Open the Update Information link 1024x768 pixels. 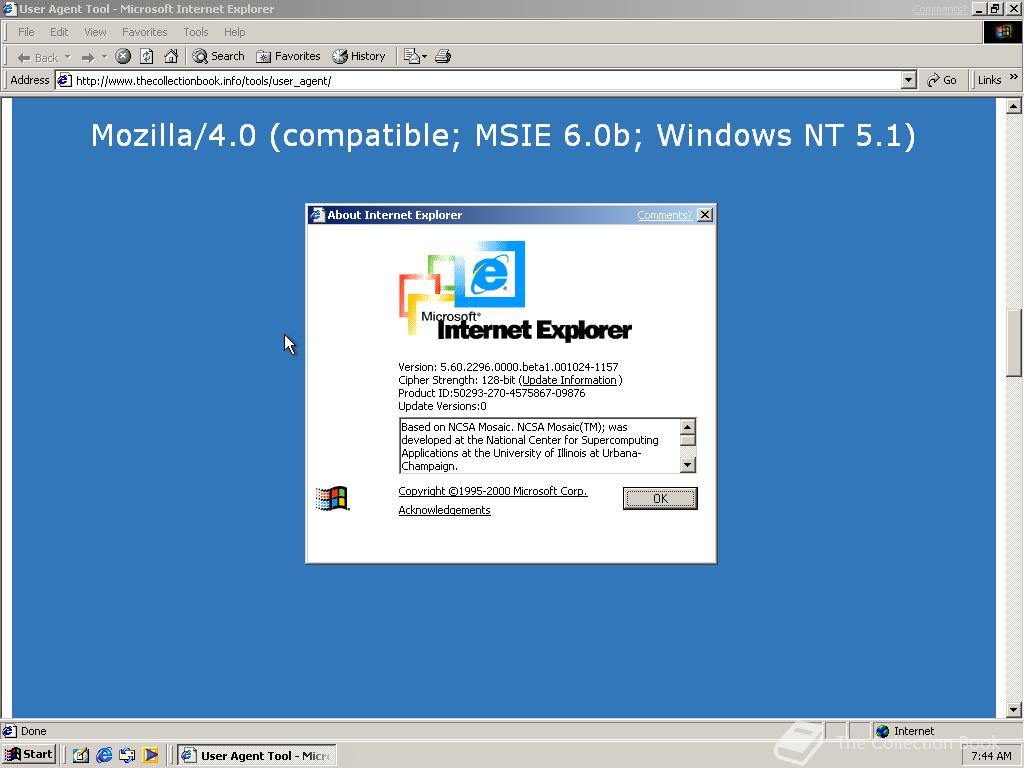pos(569,380)
